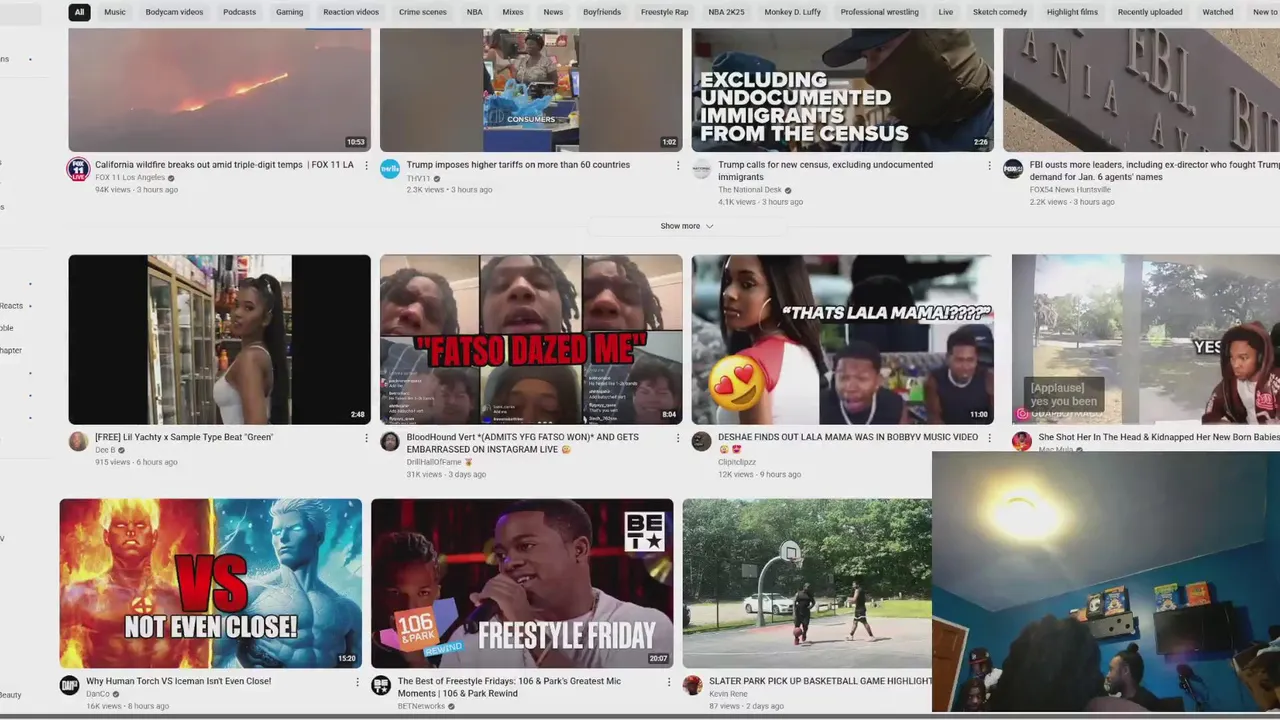
Task: Open options menu for Freestyle Fridays video
Action: (x=669, y=682)
